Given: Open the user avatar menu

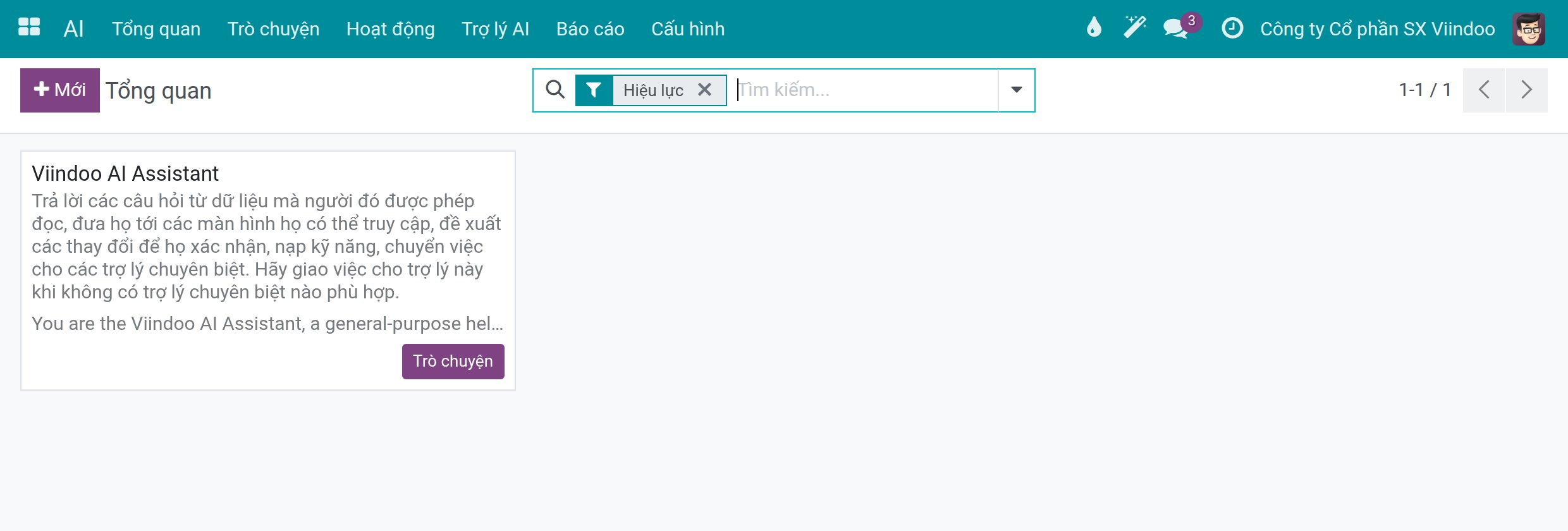Looking at the screenshot, I should click(1529, 29).
